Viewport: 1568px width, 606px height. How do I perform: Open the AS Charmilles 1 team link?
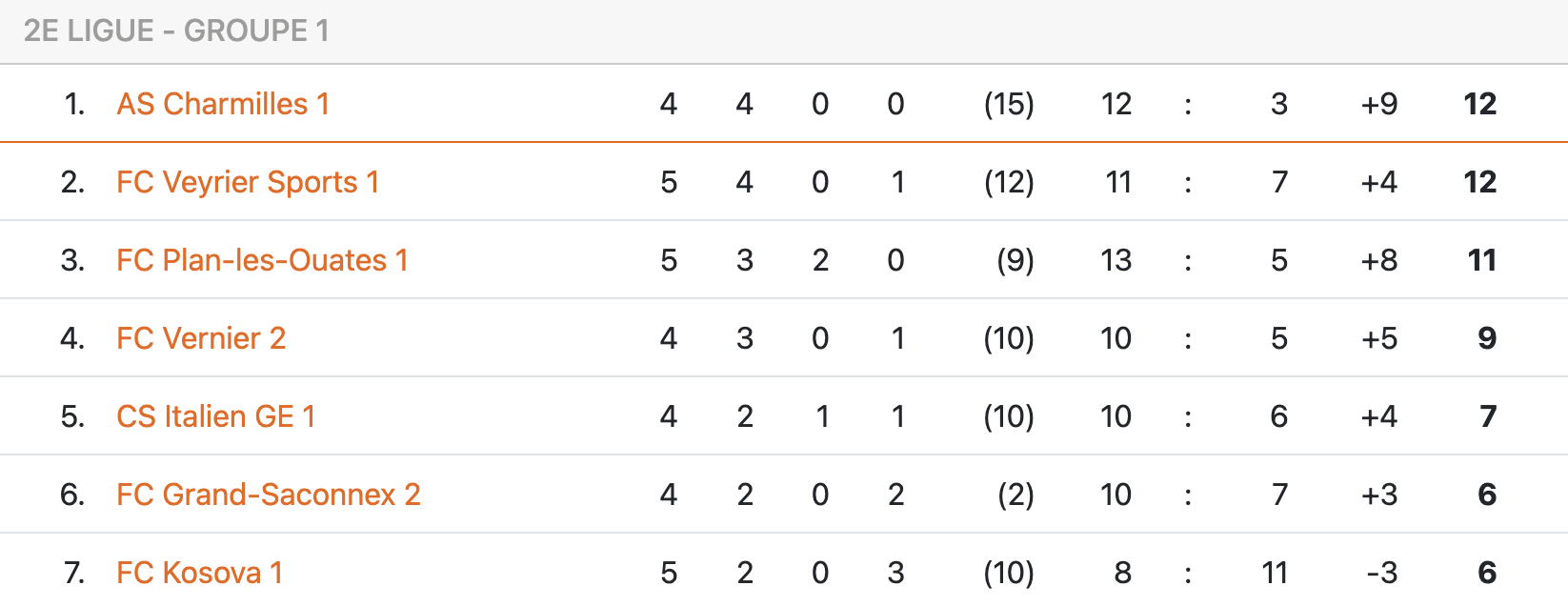223,104
